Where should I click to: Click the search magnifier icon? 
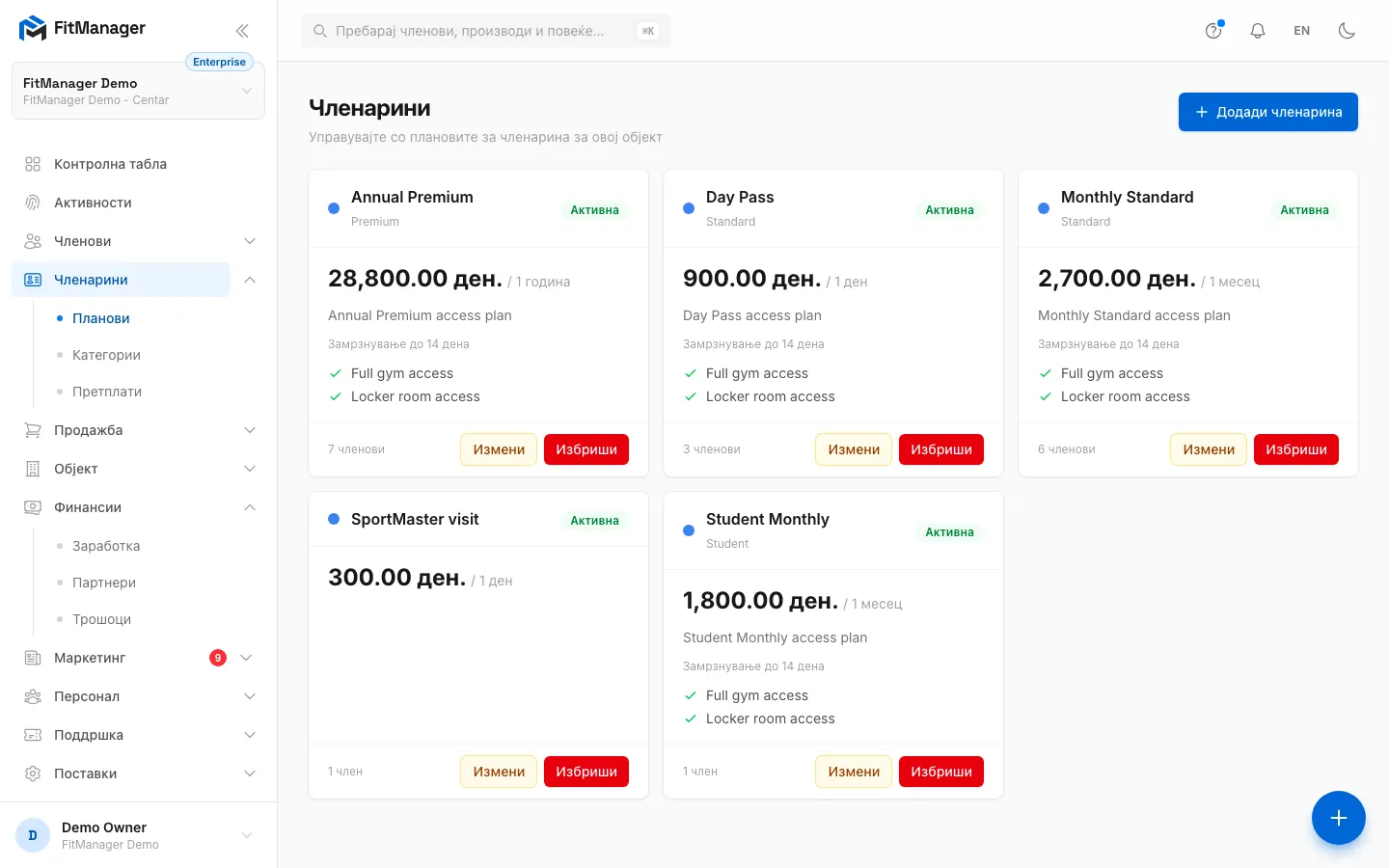320,31
